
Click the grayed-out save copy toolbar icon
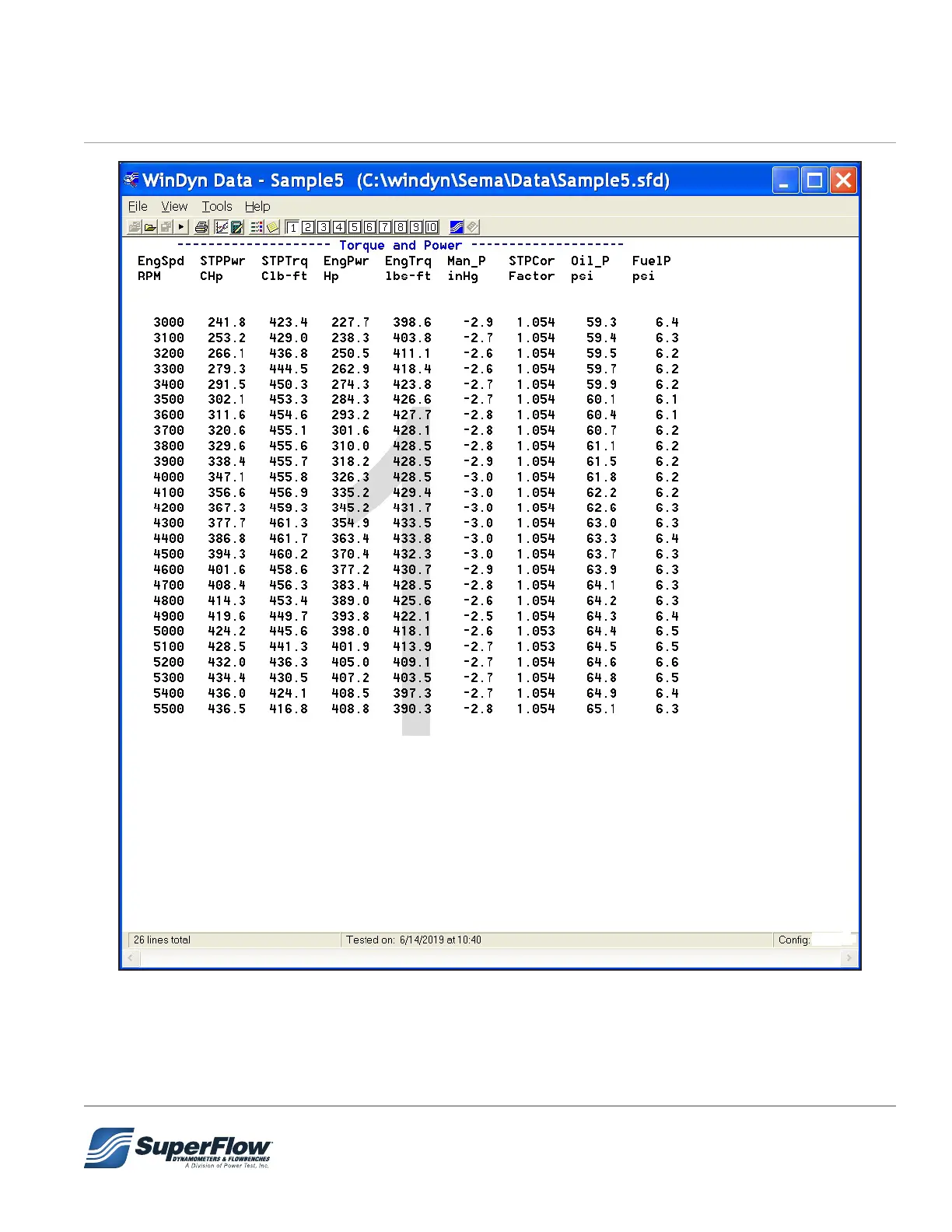click(x=166, y=227)
